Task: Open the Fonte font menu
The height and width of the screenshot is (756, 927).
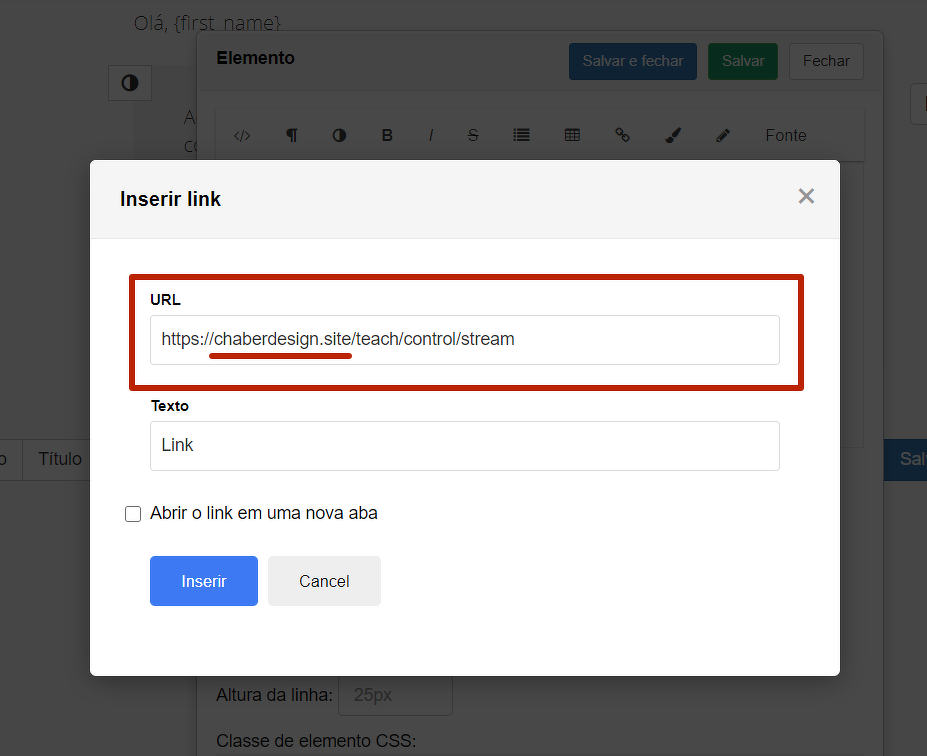Action: click(785, 136)
